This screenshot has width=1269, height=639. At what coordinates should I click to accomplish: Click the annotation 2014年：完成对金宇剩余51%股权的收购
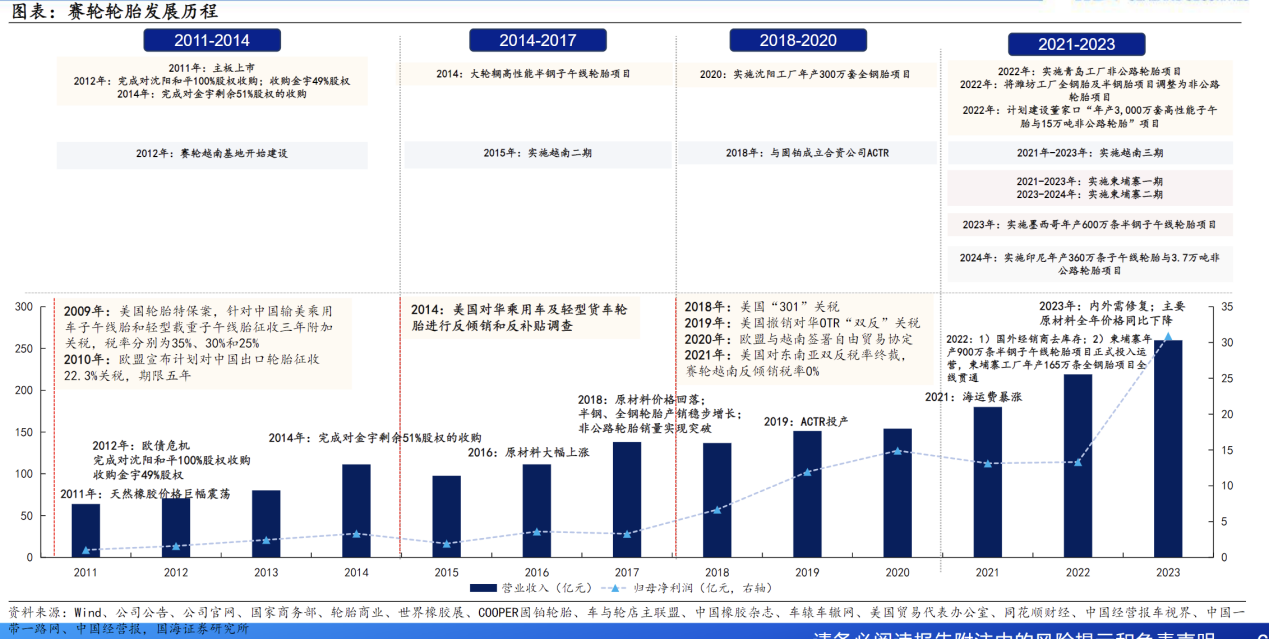[x=376, y=438]
